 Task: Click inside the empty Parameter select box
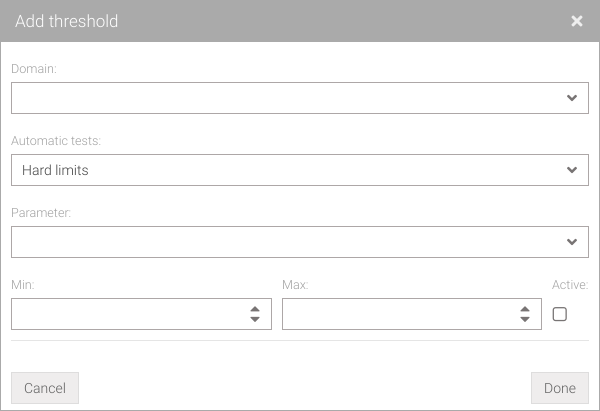coord(300,242)
